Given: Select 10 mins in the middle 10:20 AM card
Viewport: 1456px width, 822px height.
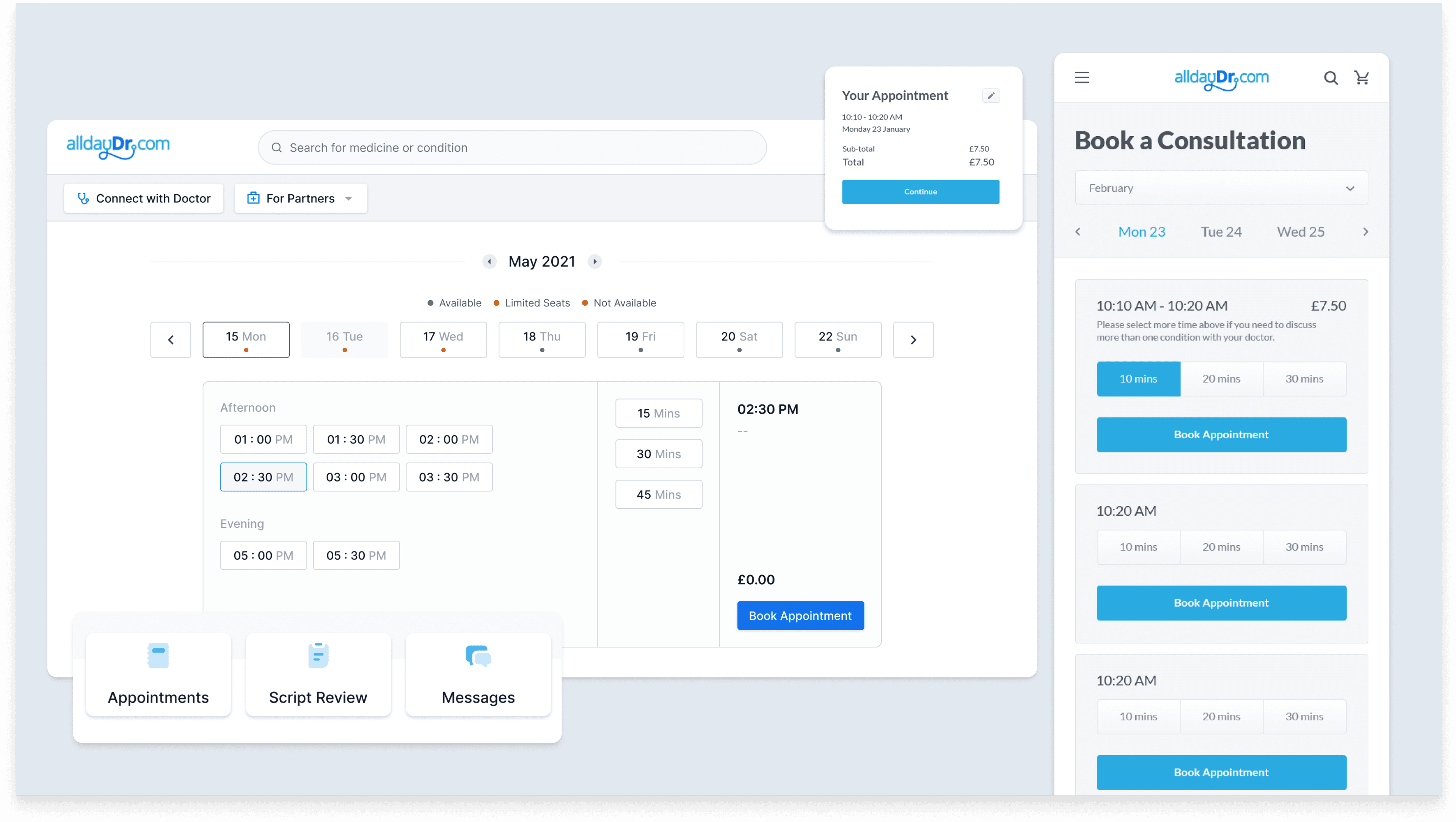Looking at the screenshot, I should [x=1138, y=547].
